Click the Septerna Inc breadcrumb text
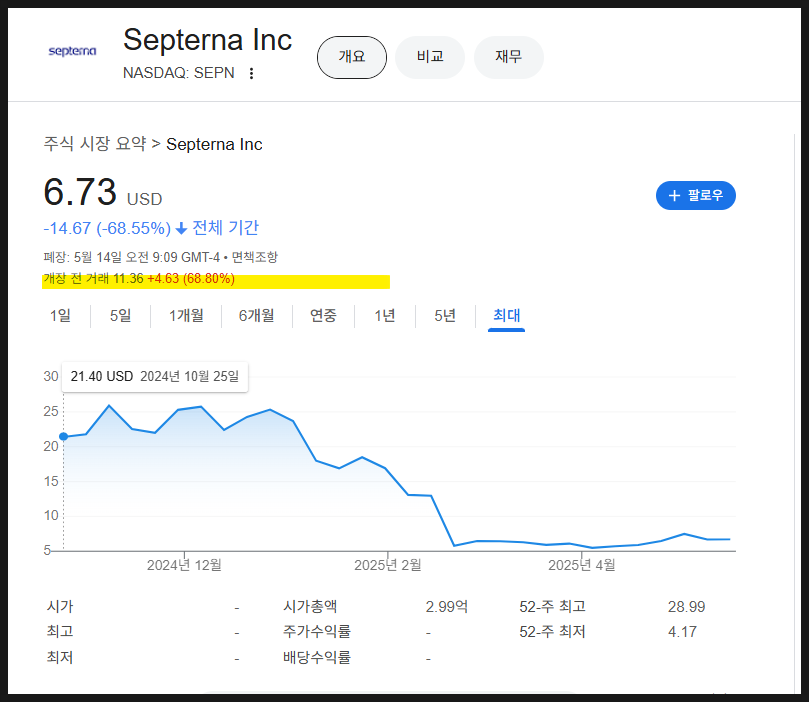This screenshot has height=702, width=809. (214, 144)
